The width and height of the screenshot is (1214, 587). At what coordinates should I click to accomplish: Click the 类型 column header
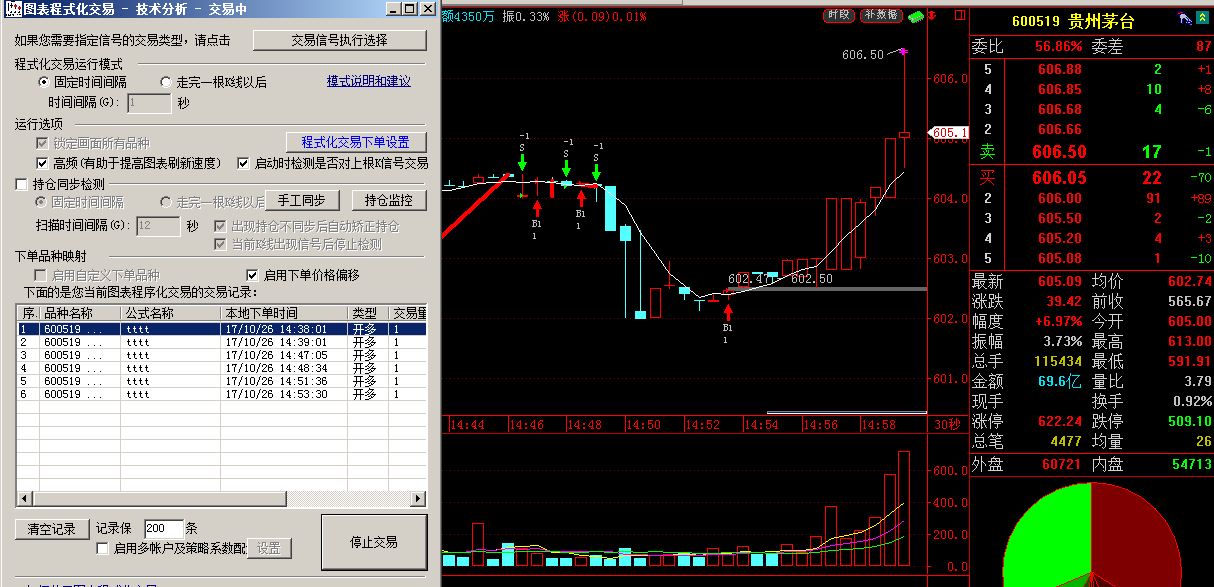click(368, 313)
